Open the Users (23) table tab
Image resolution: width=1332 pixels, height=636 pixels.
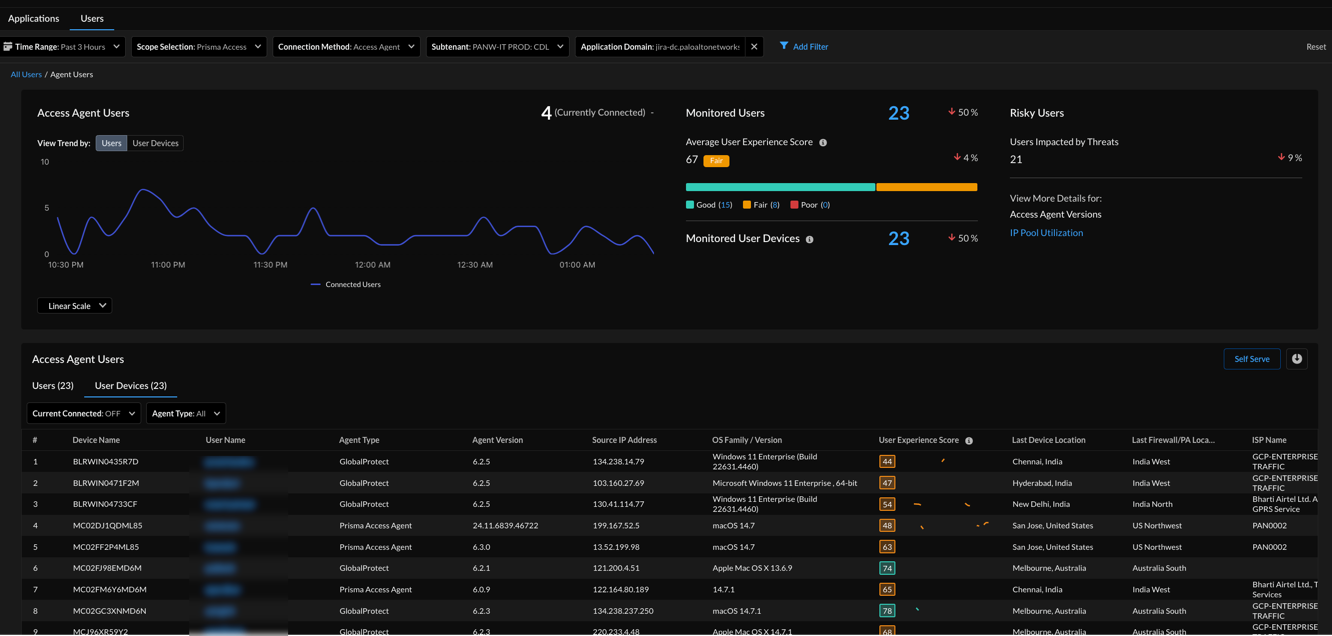pyautogui.click(x=53, y=386)
